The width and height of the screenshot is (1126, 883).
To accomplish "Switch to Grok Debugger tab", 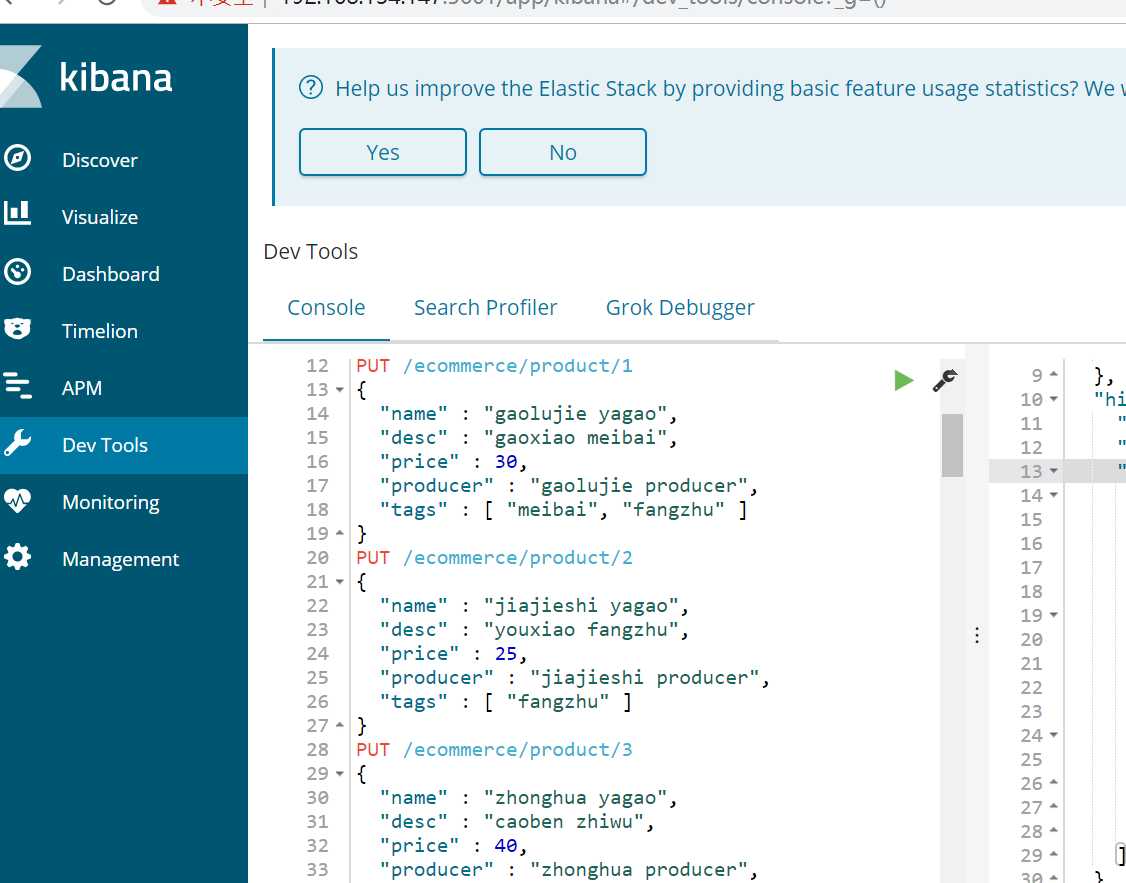I will tap(680, 308).
